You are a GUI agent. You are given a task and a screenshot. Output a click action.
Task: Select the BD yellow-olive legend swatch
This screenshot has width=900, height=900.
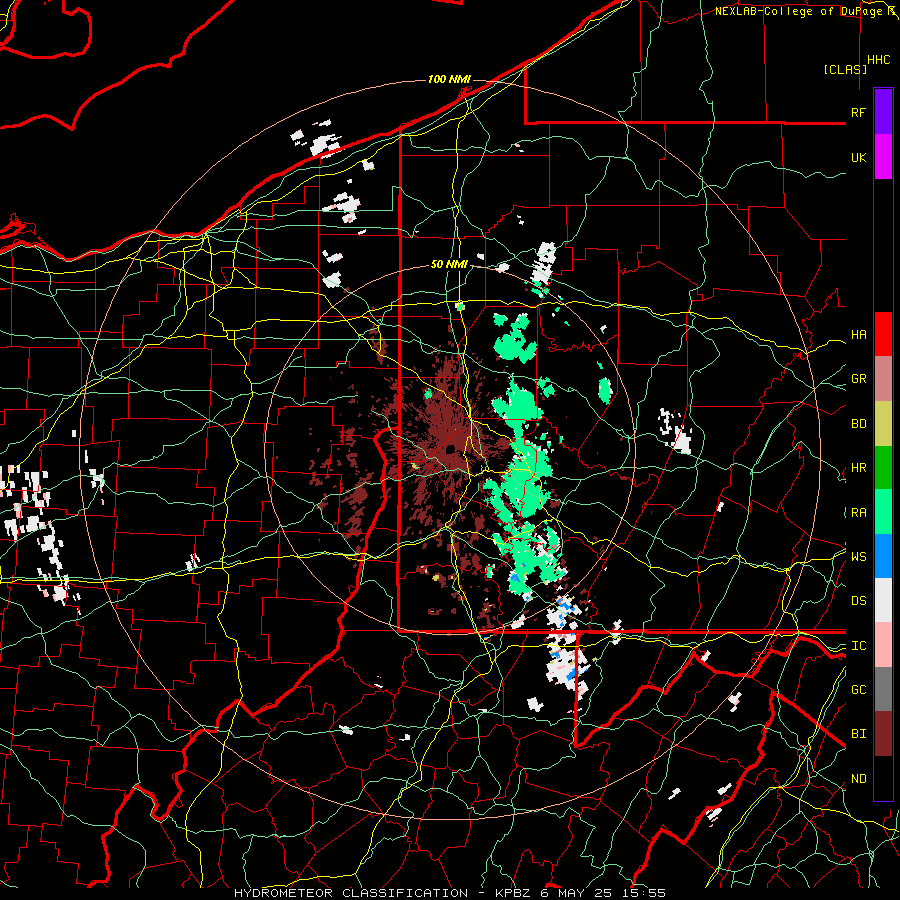(883, 423)
